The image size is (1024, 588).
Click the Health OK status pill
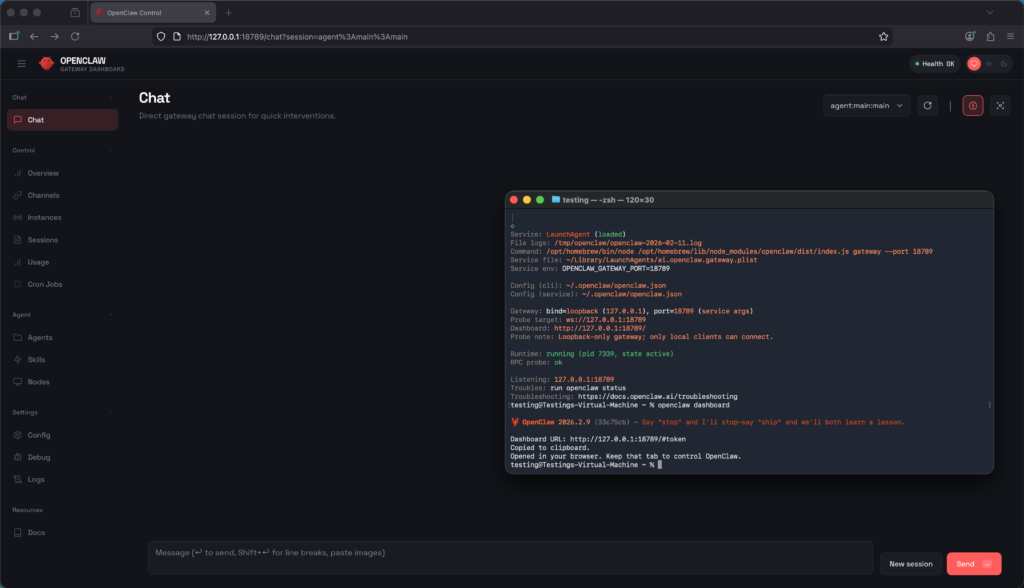(x=935, y=63)
